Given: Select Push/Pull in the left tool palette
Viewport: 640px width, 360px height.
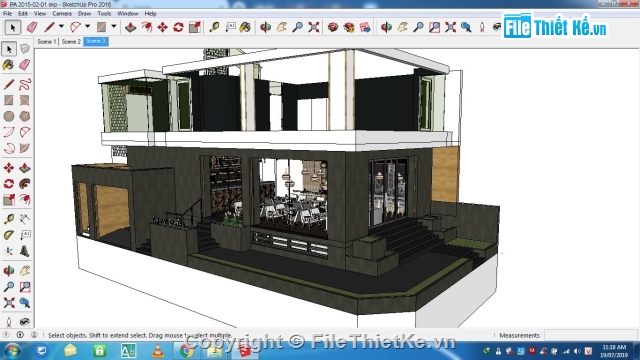Looking at the screenshot, I should [24, 168].
